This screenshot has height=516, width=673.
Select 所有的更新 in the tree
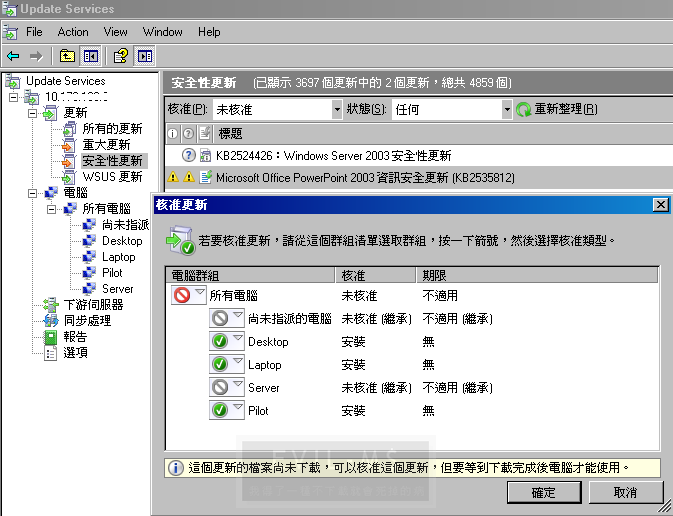(112, 129)
